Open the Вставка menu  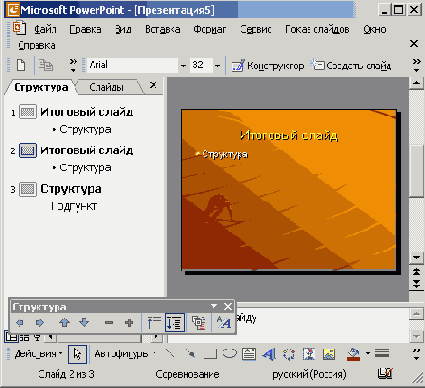click(x=163, y=29)
